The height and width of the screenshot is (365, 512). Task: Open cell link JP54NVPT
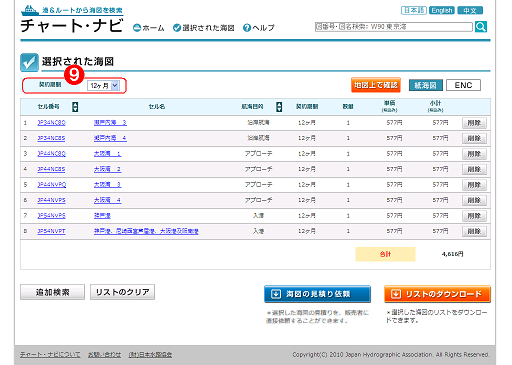(51, 231)
